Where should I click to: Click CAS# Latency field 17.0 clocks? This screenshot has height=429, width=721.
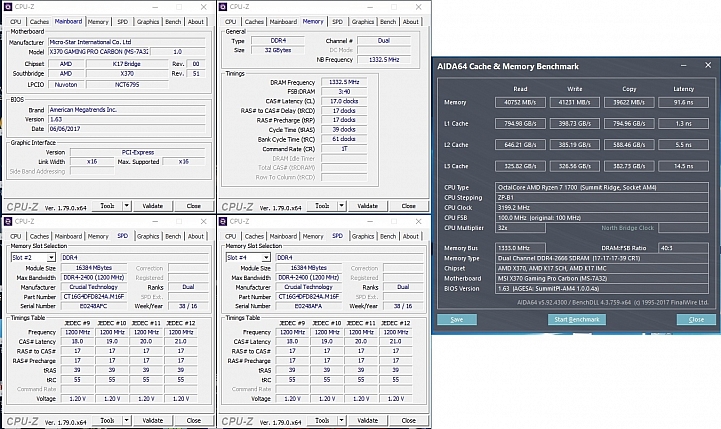[344, 101]
